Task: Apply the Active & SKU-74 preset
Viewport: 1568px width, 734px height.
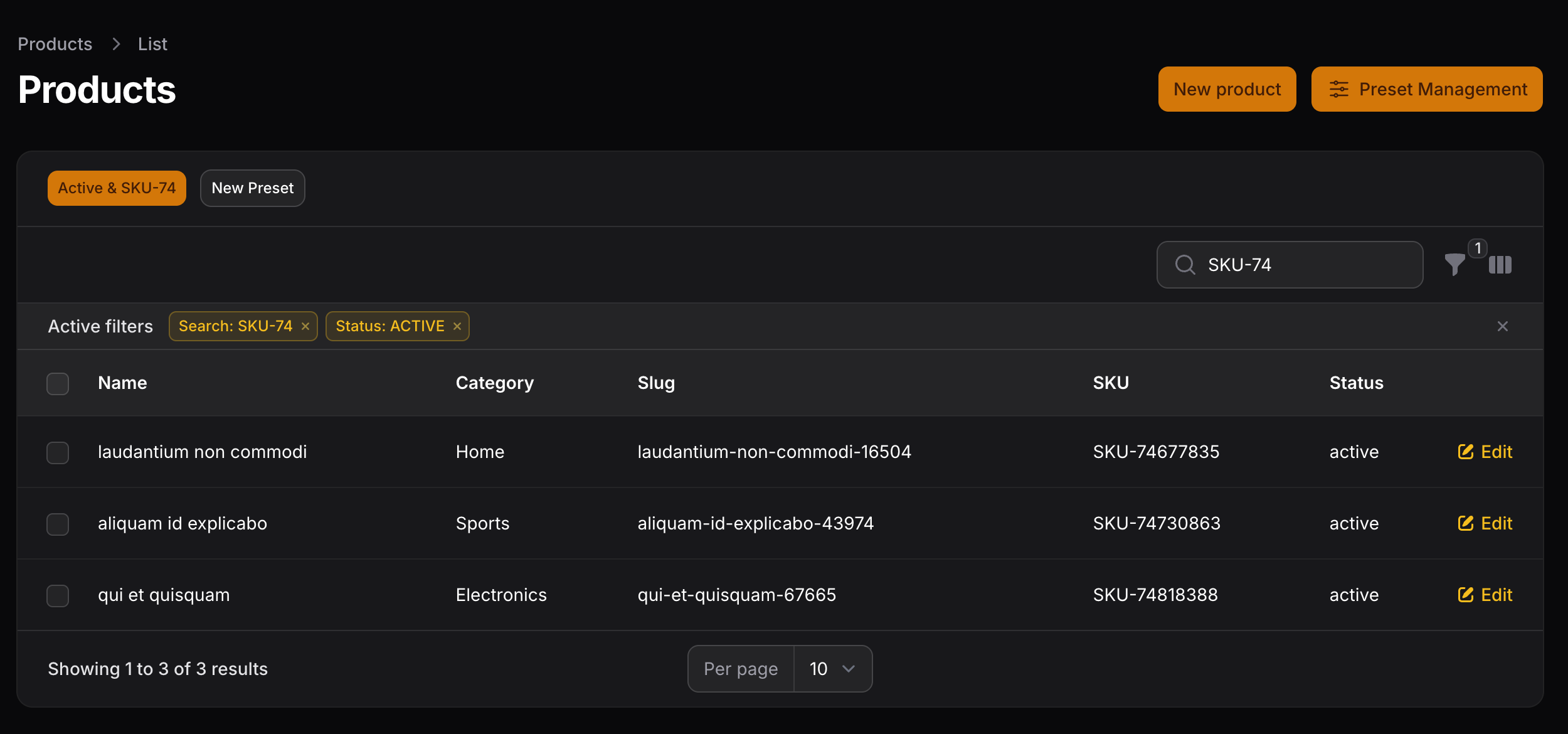Action: click(x=117, y=188)
